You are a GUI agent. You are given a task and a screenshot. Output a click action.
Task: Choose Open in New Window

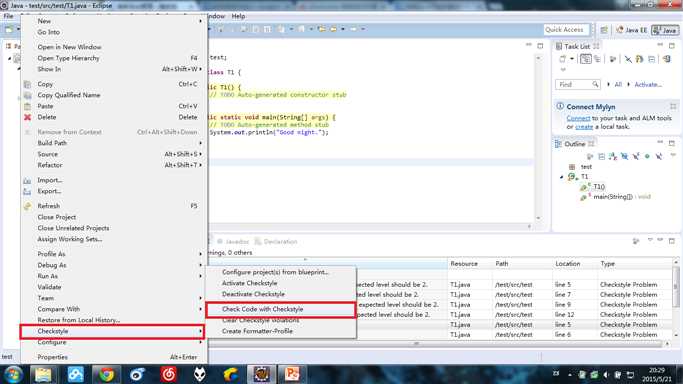point(114,47)
